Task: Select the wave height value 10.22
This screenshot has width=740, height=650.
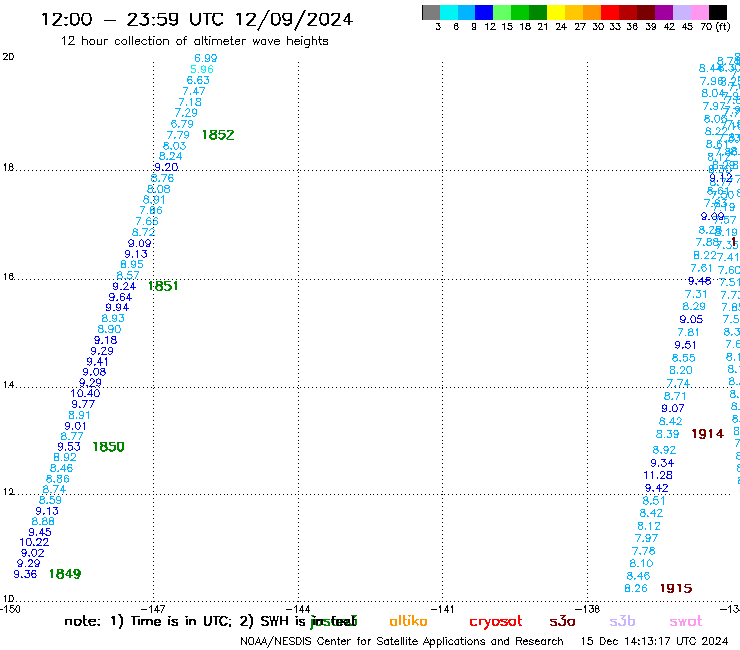Action: (x=34, y=542)
